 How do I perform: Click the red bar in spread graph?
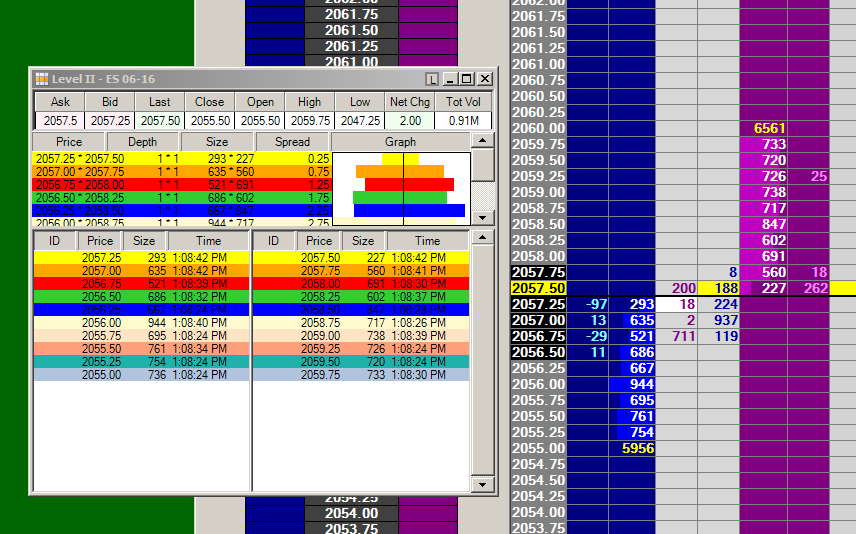tap(409, 185)
